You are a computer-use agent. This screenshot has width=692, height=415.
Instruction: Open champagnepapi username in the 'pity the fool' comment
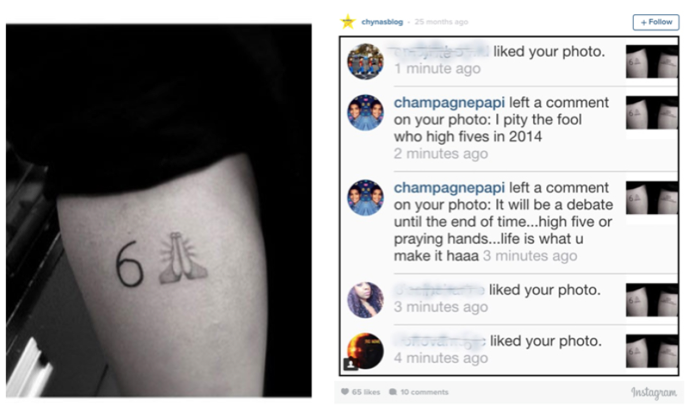pyautogui.click(x=449, y=103)
